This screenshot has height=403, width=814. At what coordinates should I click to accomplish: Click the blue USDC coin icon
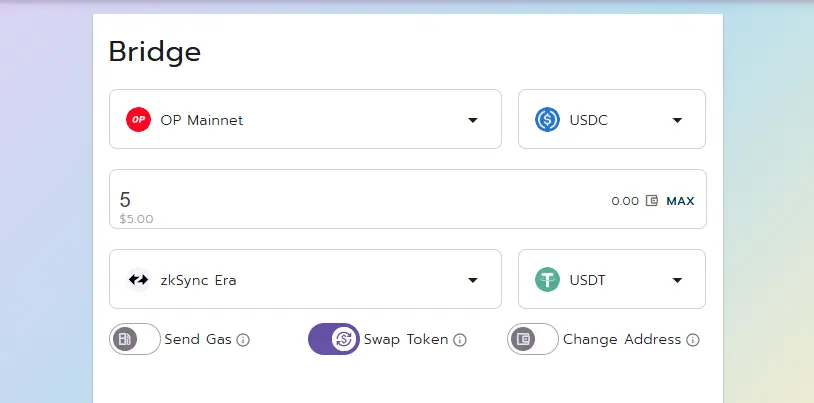tap(547, 119)
